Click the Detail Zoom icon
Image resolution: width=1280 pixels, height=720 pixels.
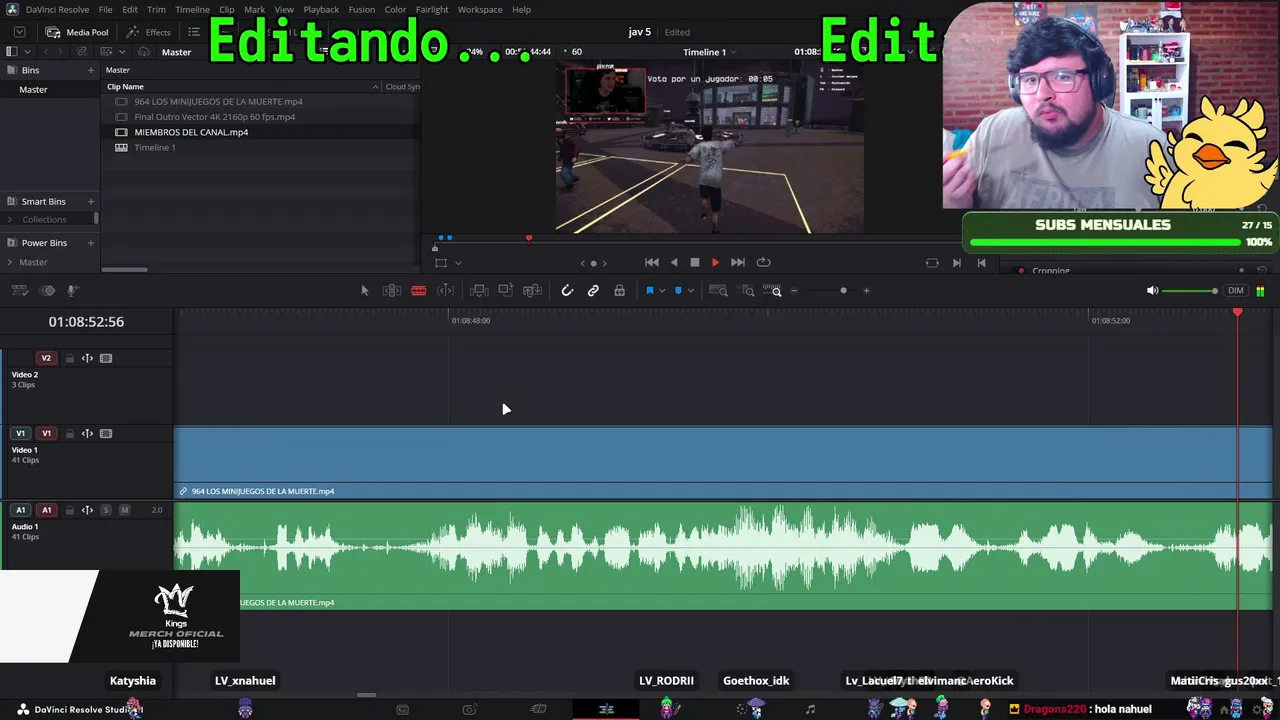(748, 291)
